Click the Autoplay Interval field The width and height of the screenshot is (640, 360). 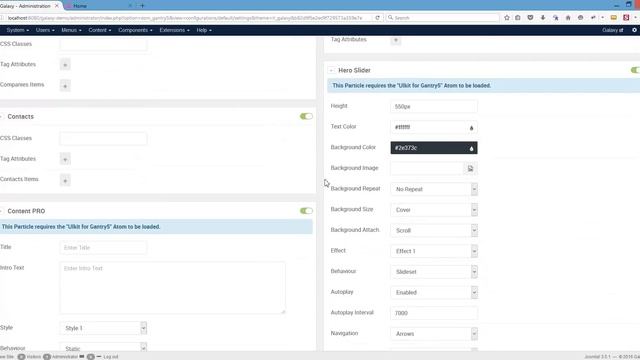(434, 313)
